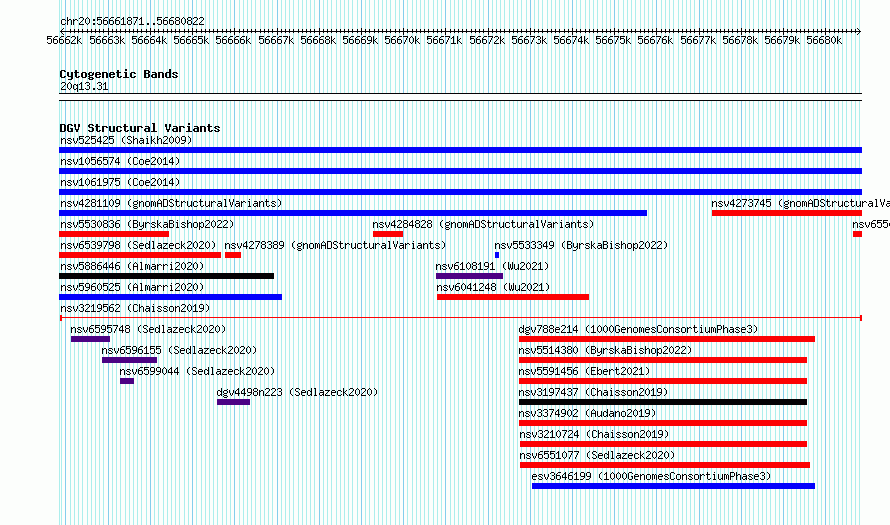Click the nsv5530836 (ByrskaBishop2022) label
This screenshot has width=890, height=525.
(147, 224)
